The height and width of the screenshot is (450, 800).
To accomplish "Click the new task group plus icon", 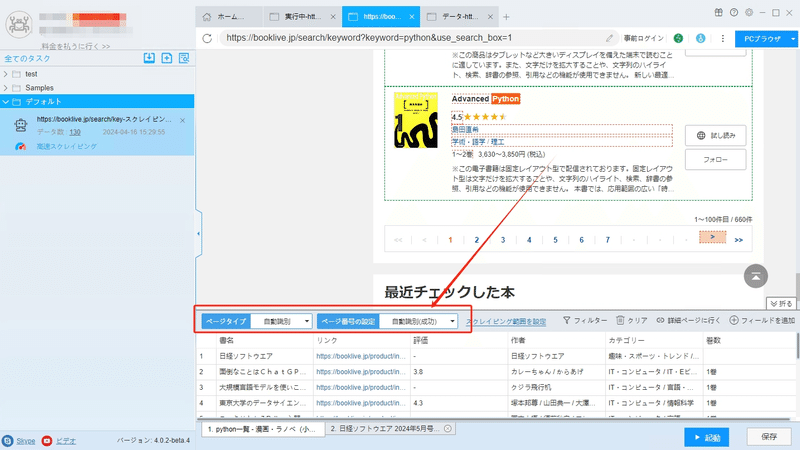I will tap(167, 58).
